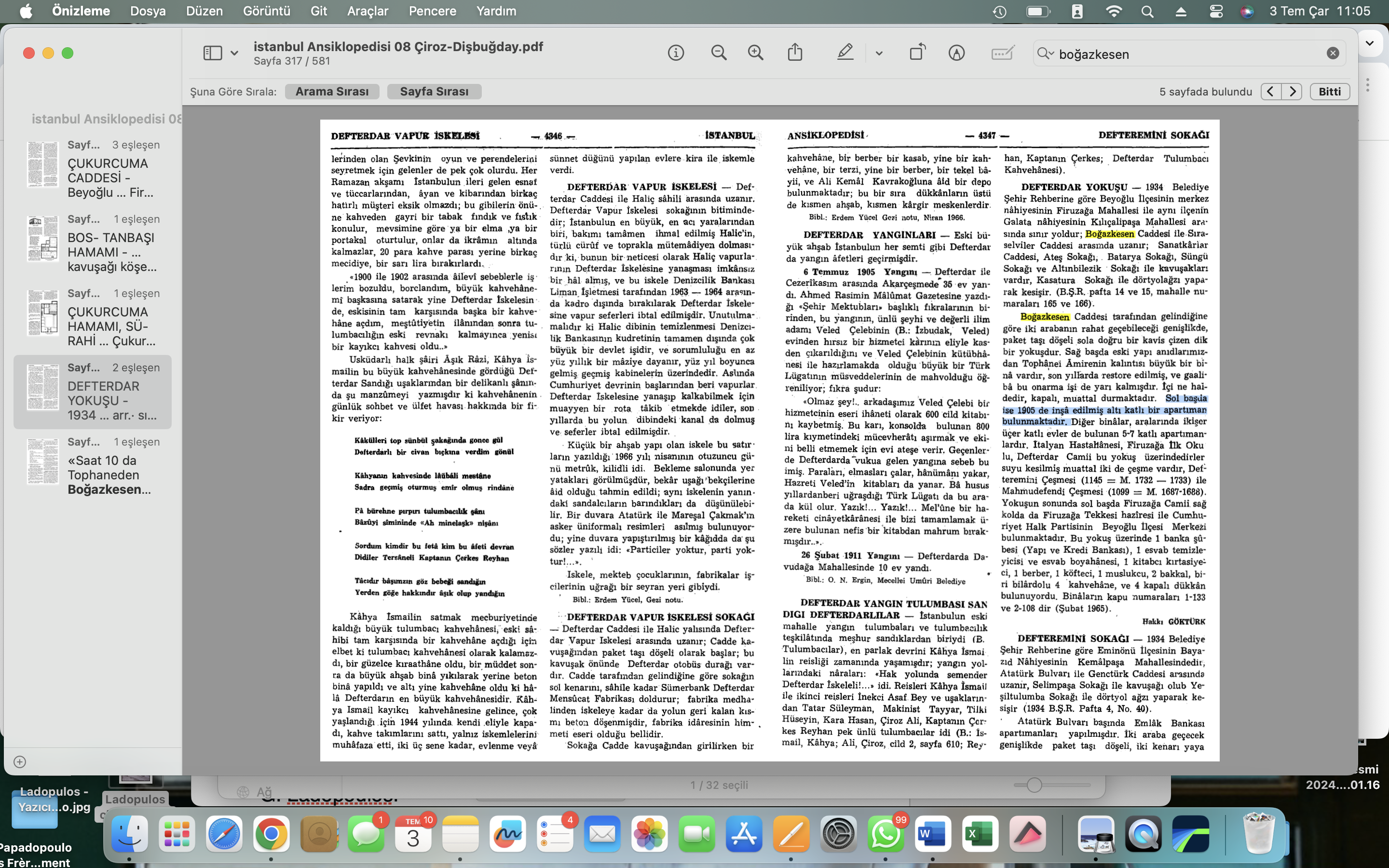Screen dimensions: 1389x868
Task: Open the highlight color dropdown arrow
Action: 879,54
